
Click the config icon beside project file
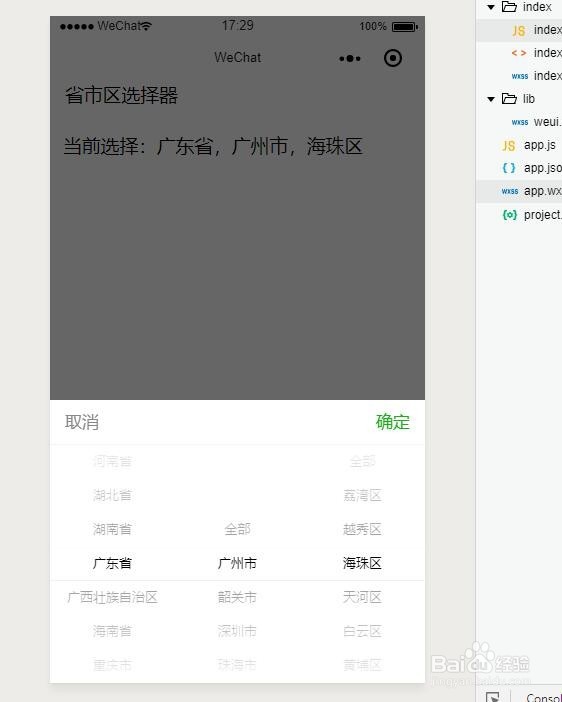pos(510,215)
